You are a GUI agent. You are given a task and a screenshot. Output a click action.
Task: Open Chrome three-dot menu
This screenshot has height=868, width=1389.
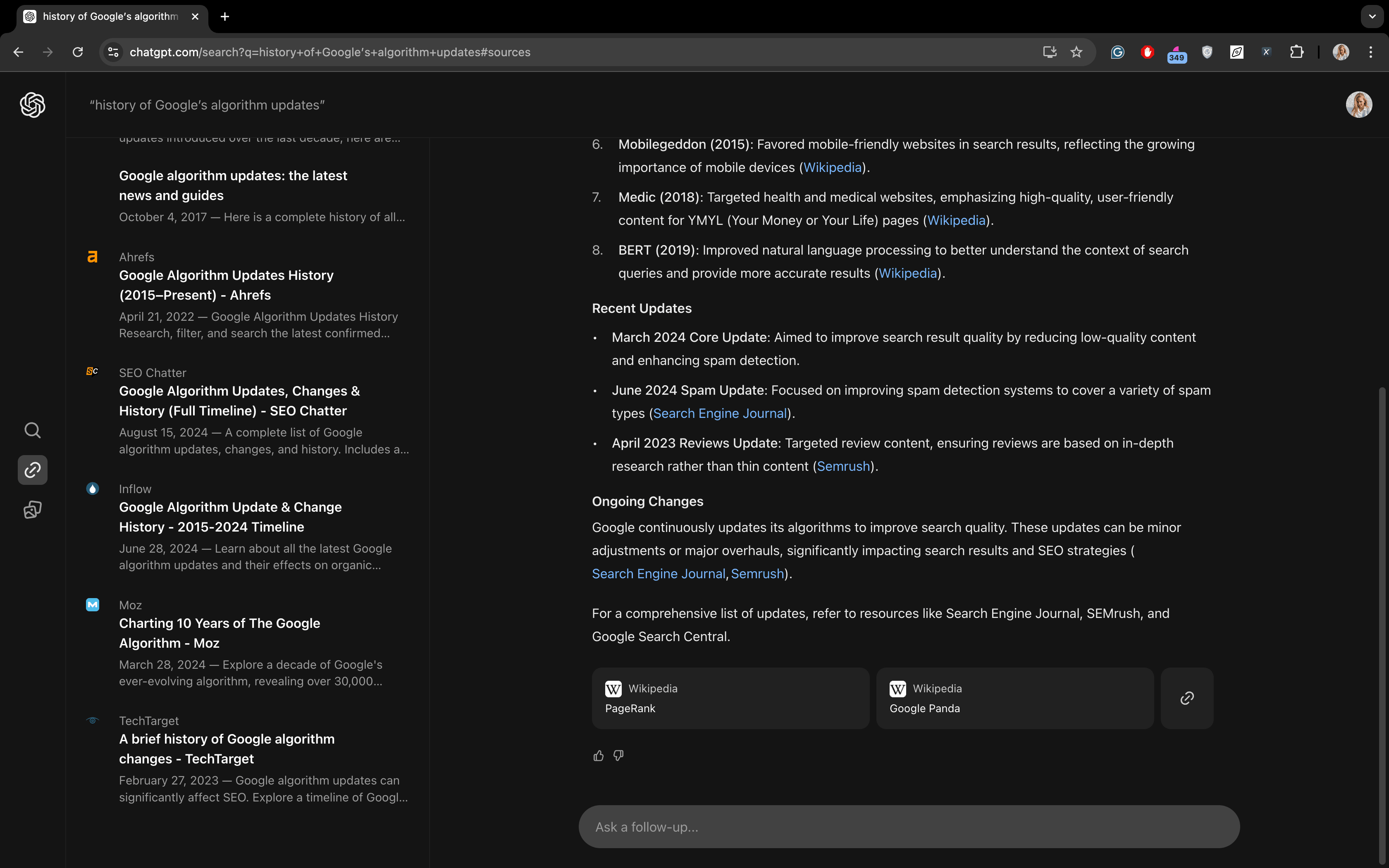point(1371,52)
